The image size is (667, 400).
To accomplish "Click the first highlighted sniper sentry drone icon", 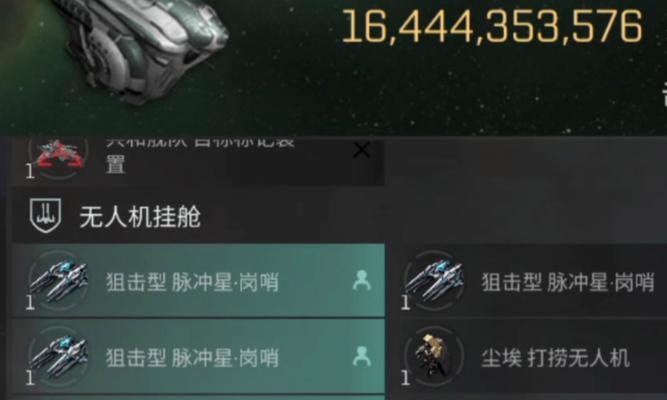I will (x=59, y=280).
